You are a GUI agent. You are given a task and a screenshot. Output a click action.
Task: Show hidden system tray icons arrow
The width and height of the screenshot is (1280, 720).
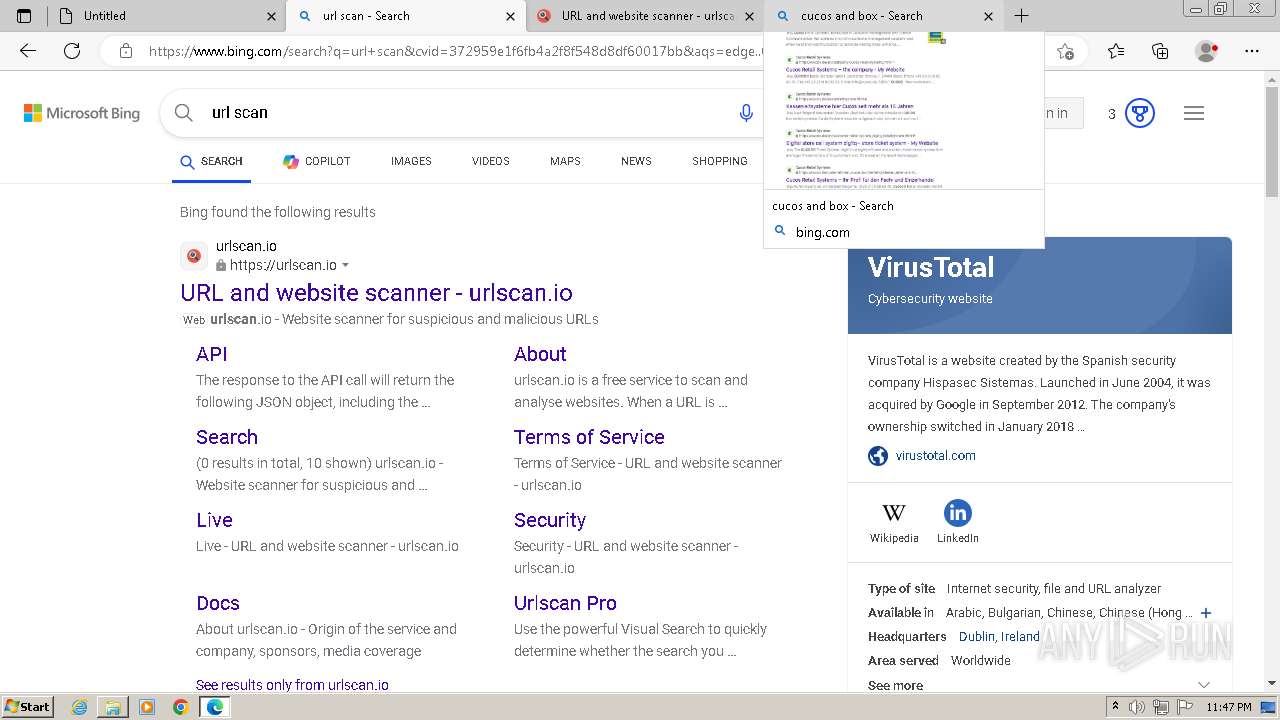[x=1115, y=707]
